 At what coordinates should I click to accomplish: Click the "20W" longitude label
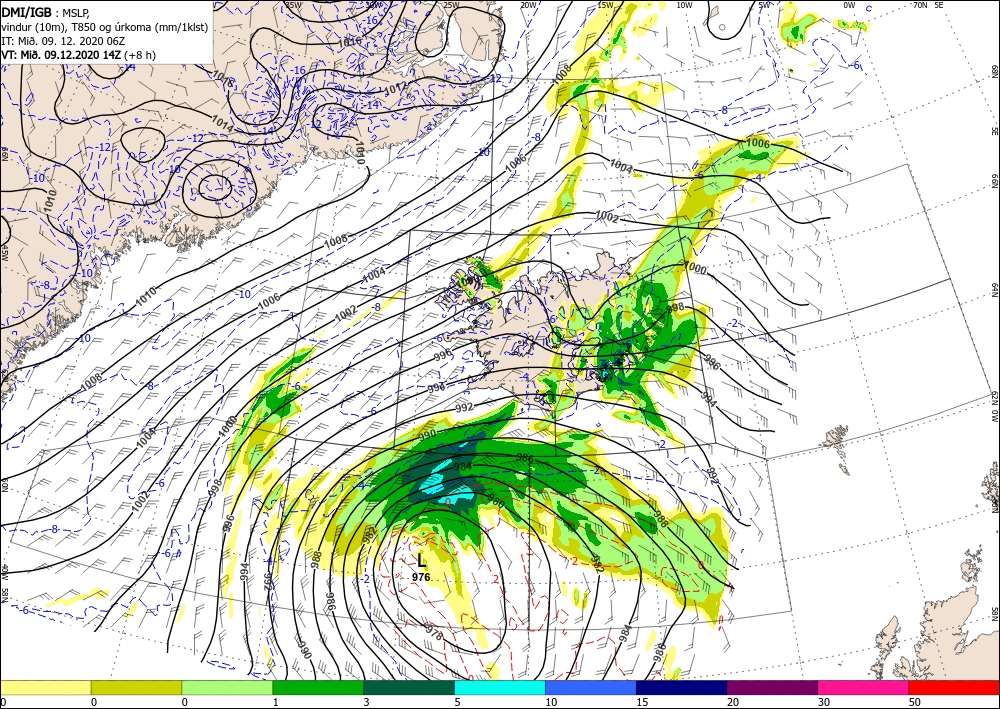pyautogui.click(x=527, y=5)
